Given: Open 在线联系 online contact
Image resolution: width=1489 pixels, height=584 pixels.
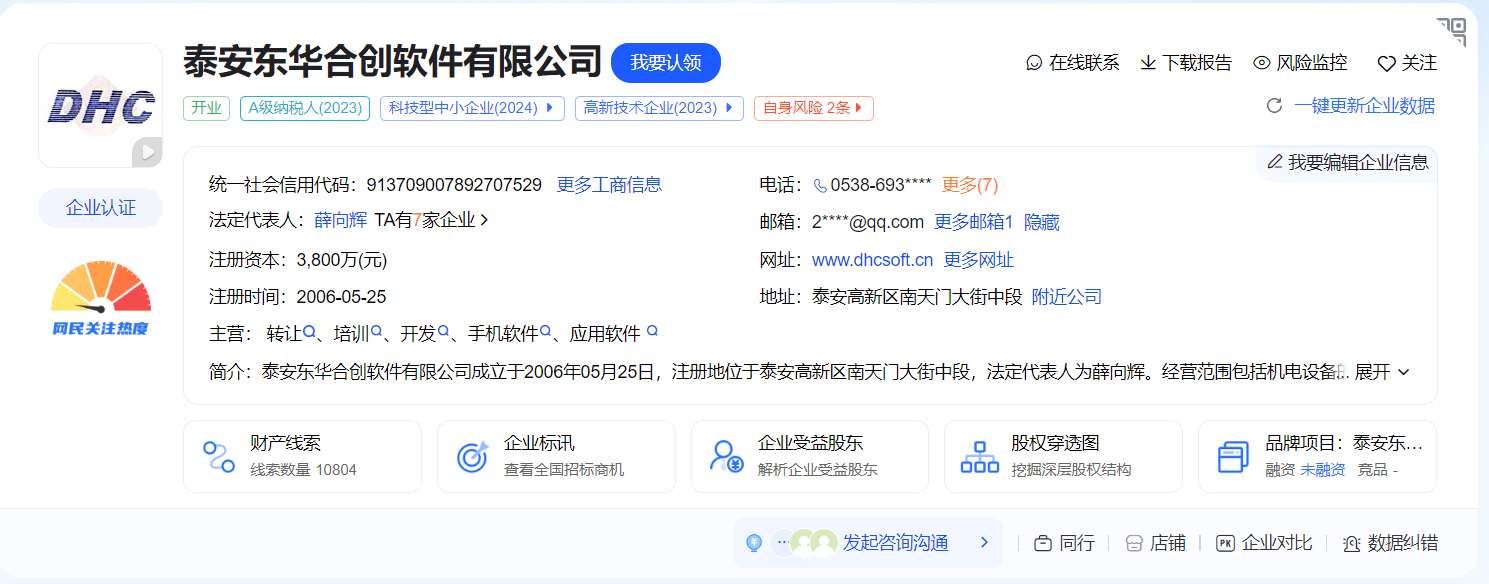Looking at the screenshot, I should pos(1073,63).
